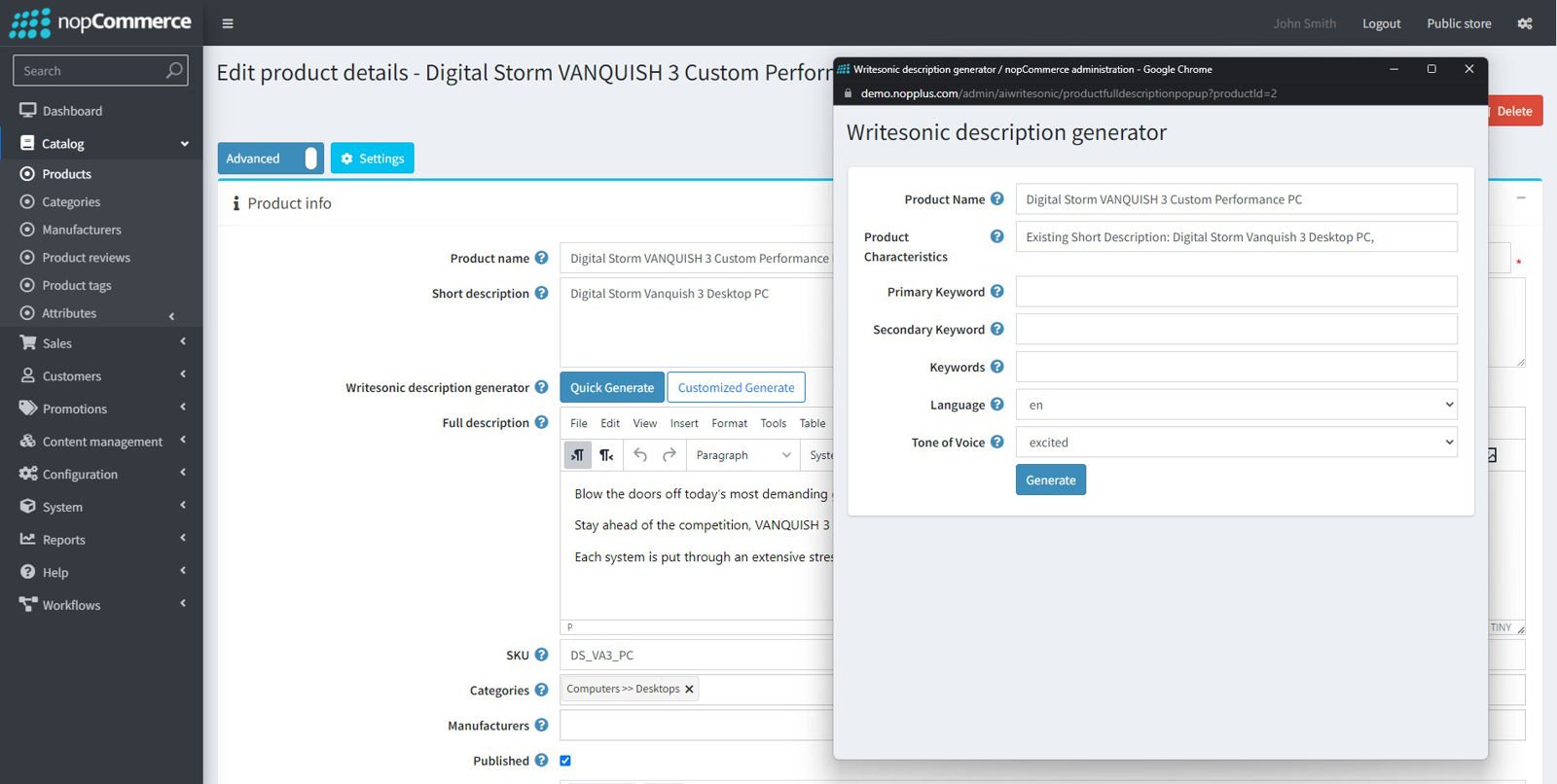Click the Delete button
The width and height of the screenshot is (1557, 784).
1514,111
